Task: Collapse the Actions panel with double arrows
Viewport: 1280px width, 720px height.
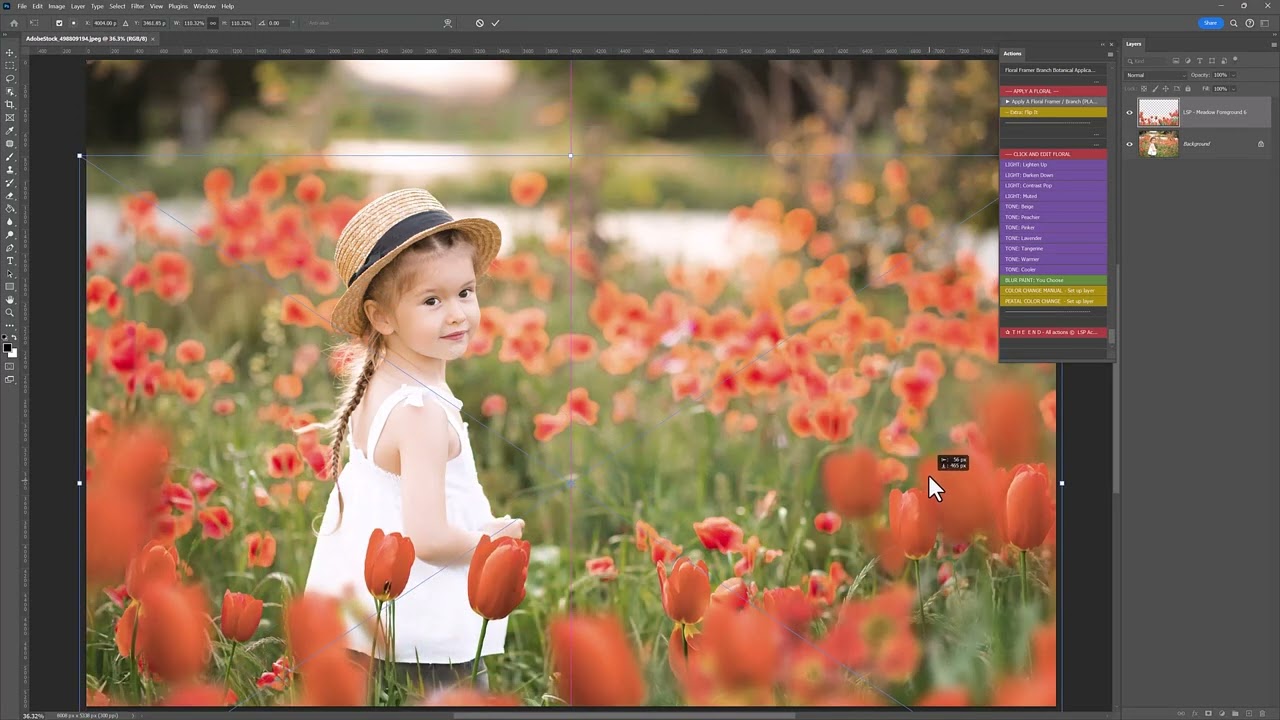Action: [x=1104, y=44]
